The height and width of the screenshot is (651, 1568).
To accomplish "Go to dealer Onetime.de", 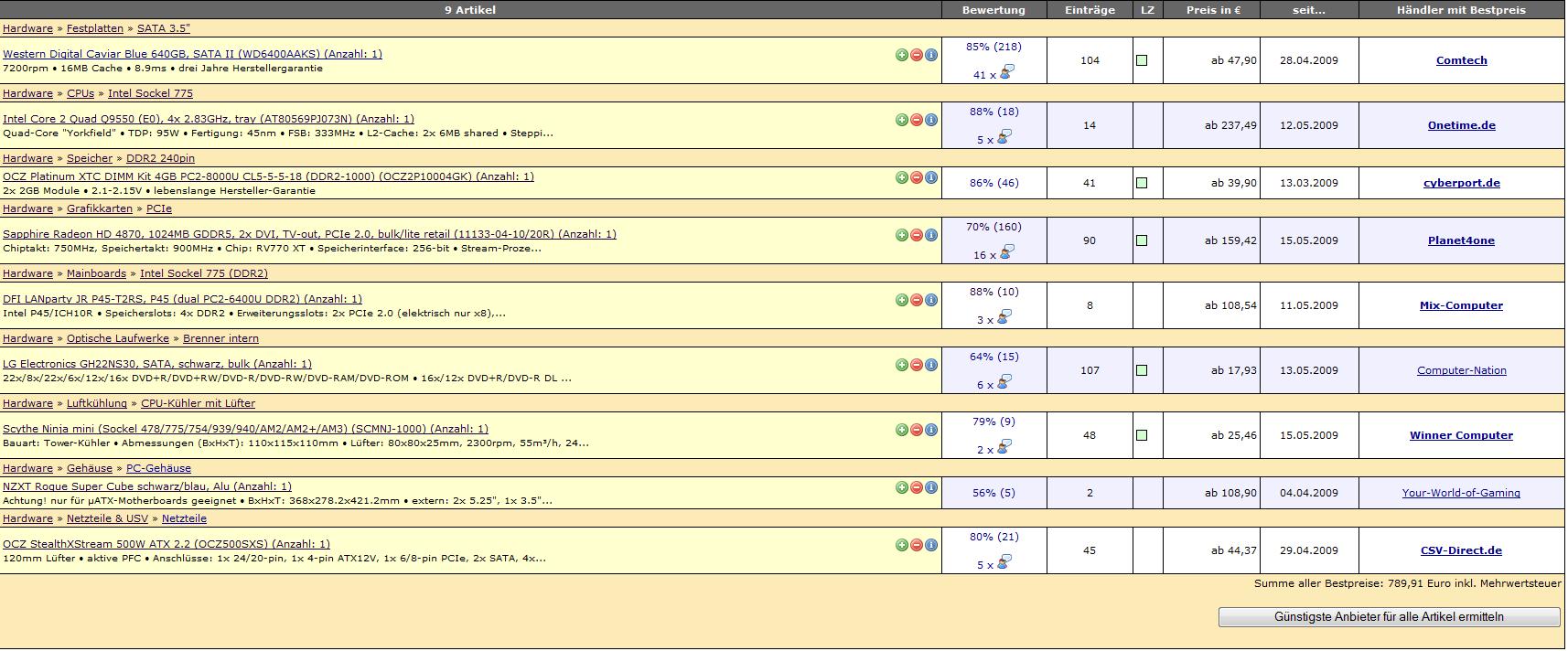I will pos(1461,125).
